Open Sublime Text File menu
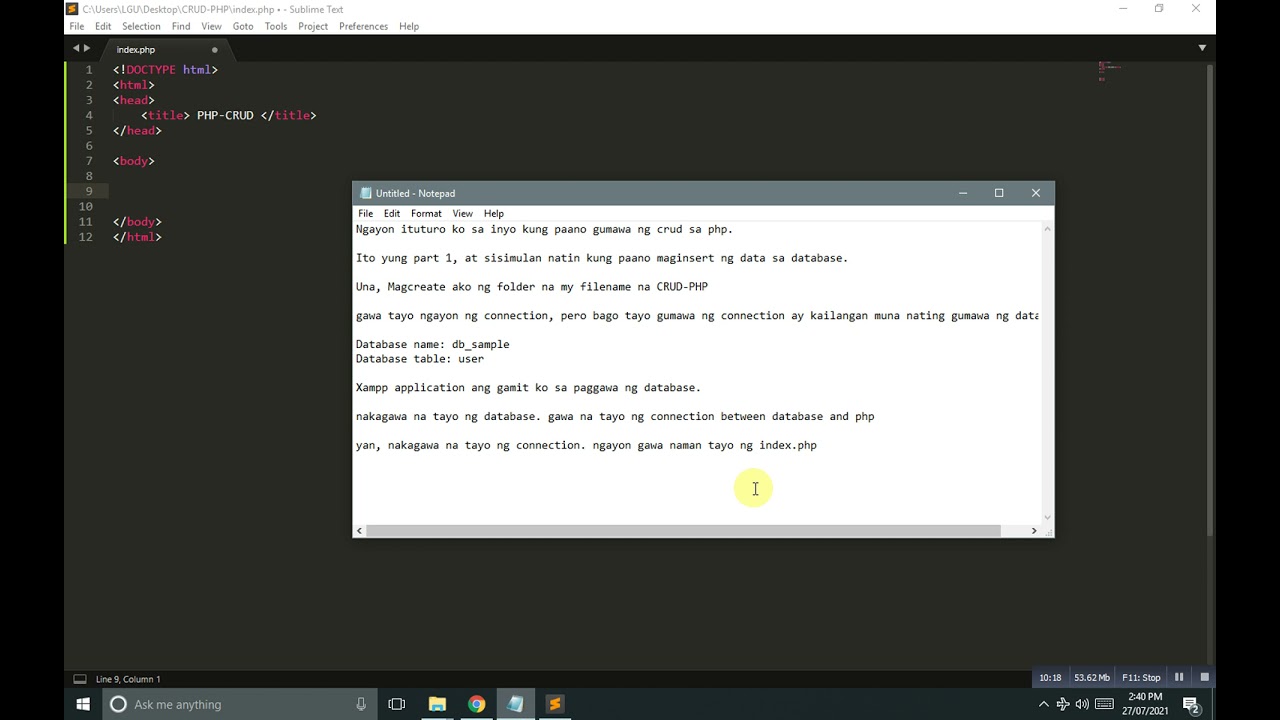1280x720 pixels. 76,26
